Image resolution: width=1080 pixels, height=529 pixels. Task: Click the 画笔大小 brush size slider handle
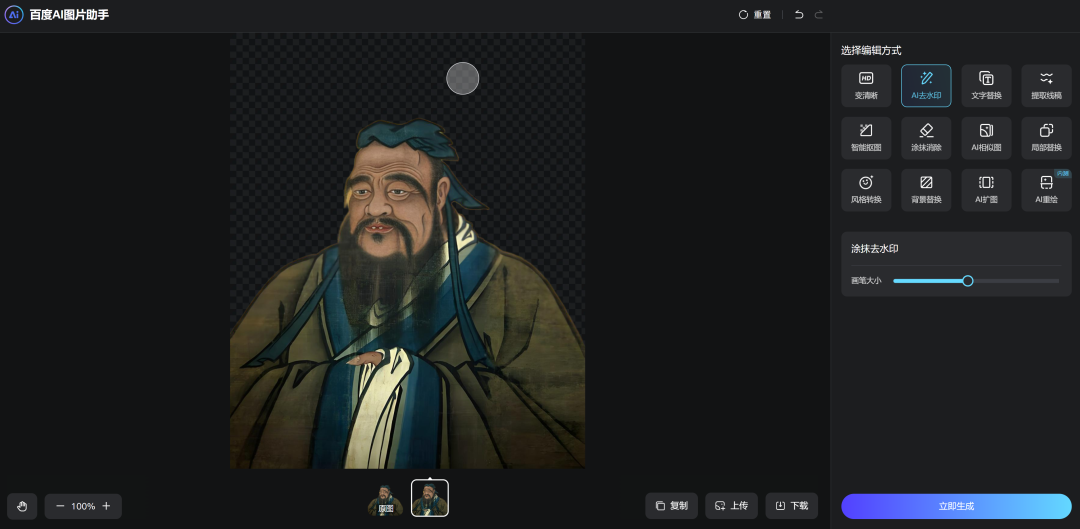tap(968, 280)
